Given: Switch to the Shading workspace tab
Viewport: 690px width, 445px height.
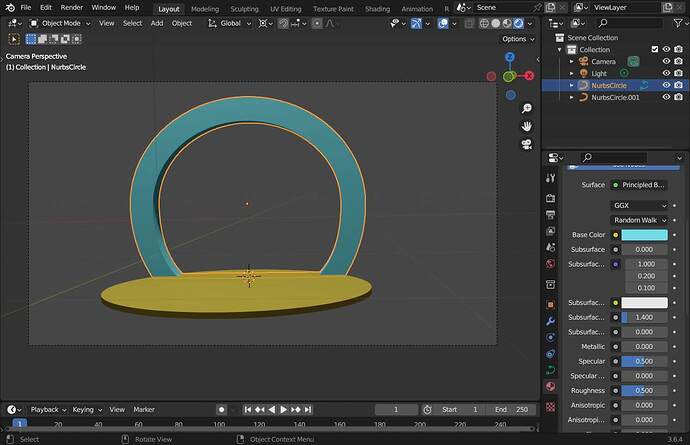Looking at the screenshot, I should click(377, 9).
